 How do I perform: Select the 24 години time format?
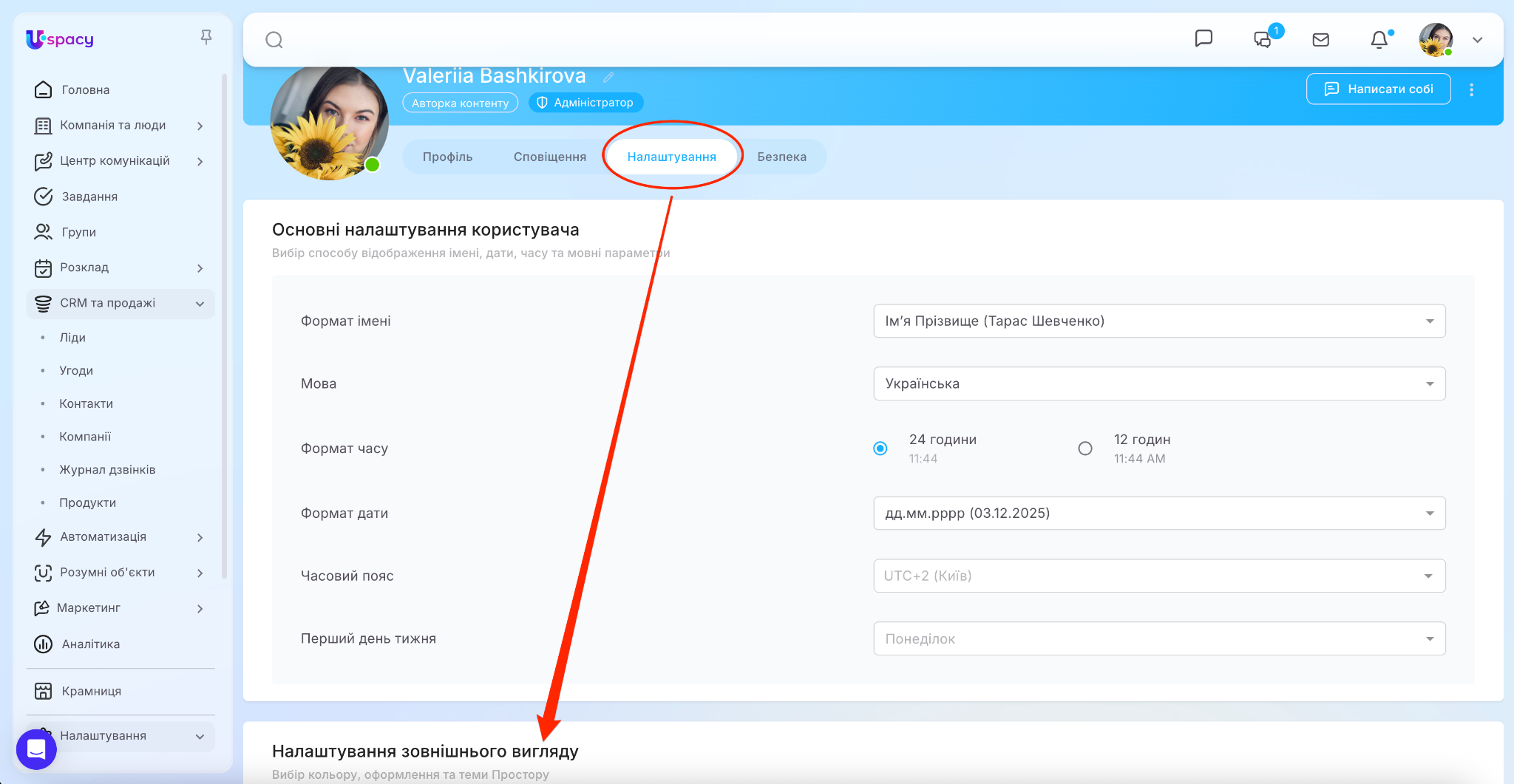880,449
